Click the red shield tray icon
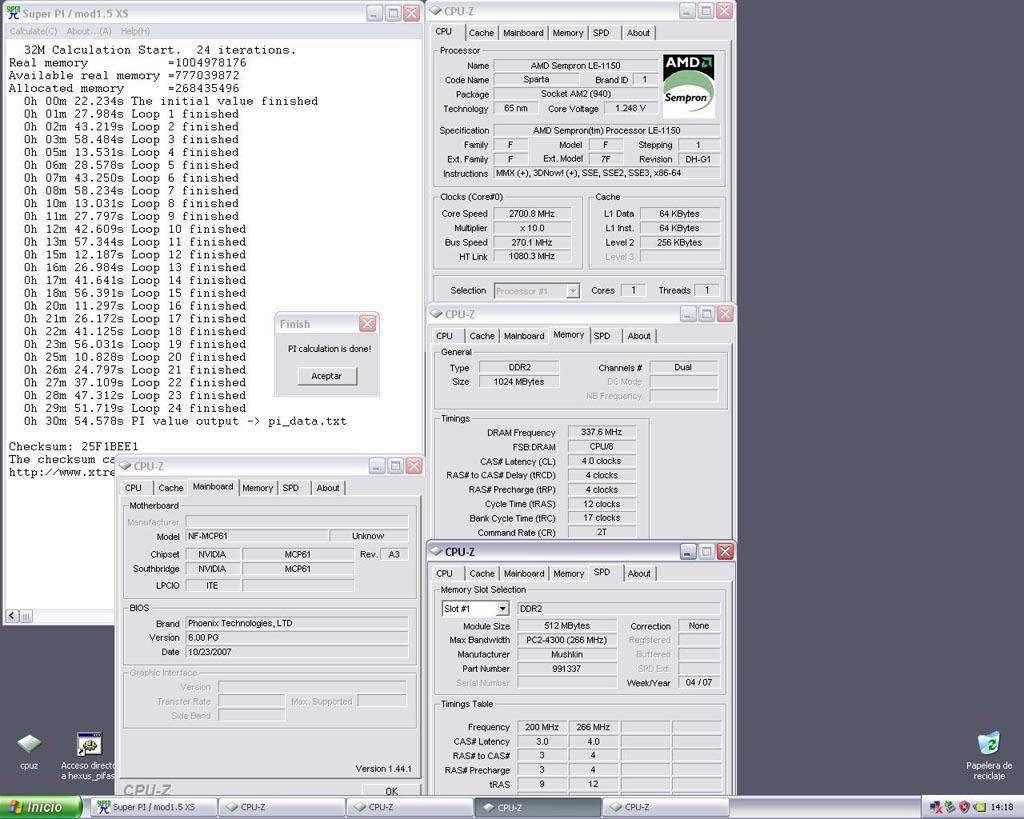 (964, 807)
